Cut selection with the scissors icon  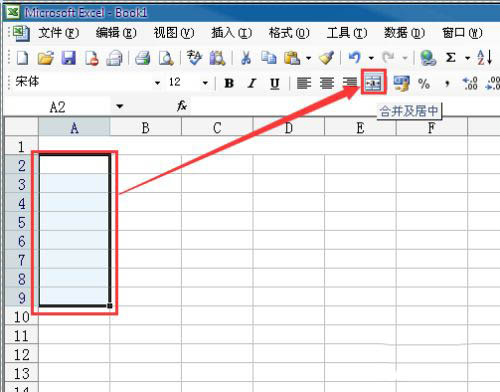246,58
